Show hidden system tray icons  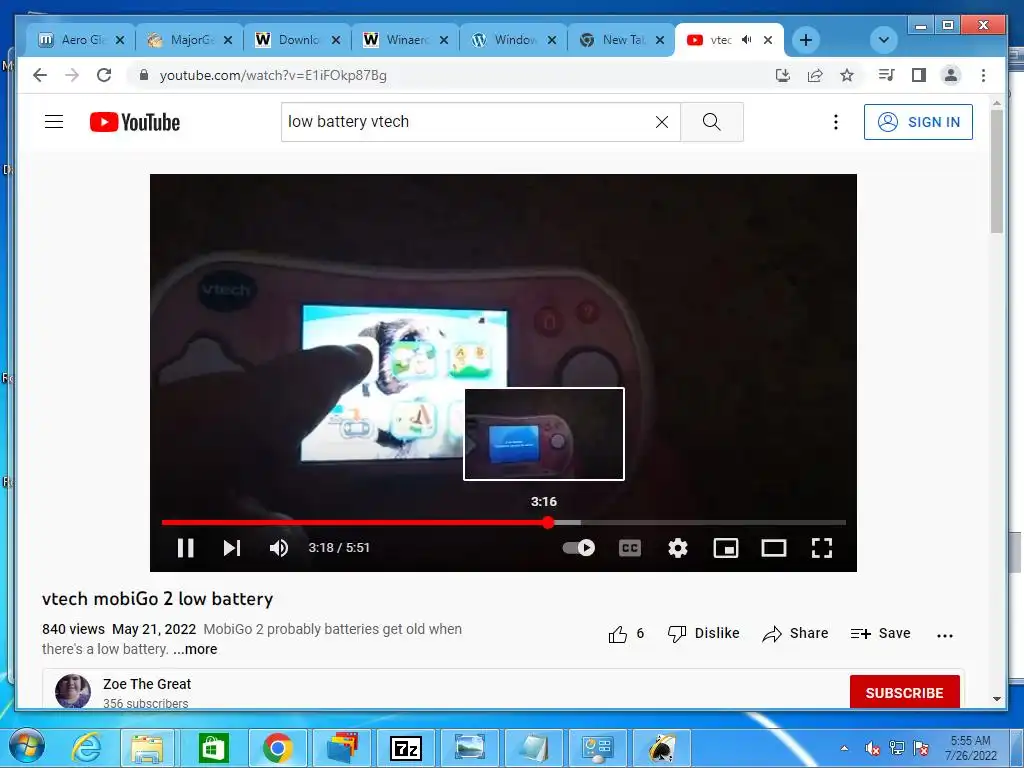(x=844, y=748)
